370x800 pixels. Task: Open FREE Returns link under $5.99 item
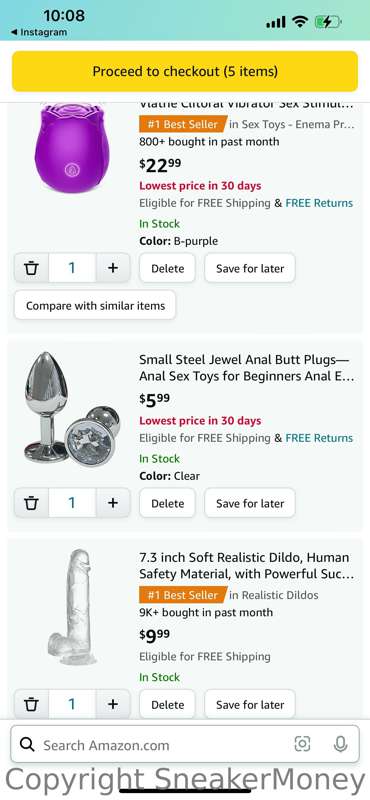coord(319,438)
